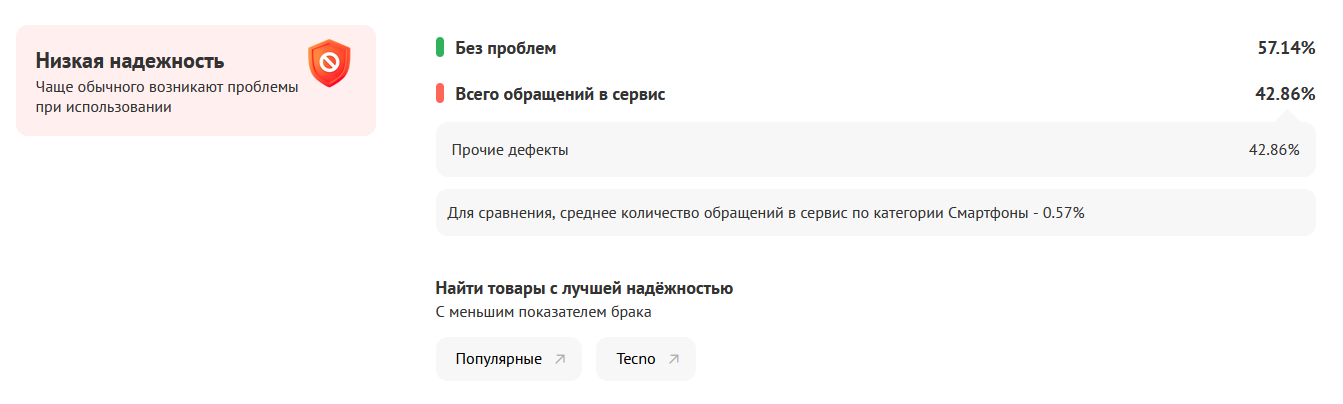
Task: Click the С меньшим показателем брака subtitle
Action: point(543,313)
